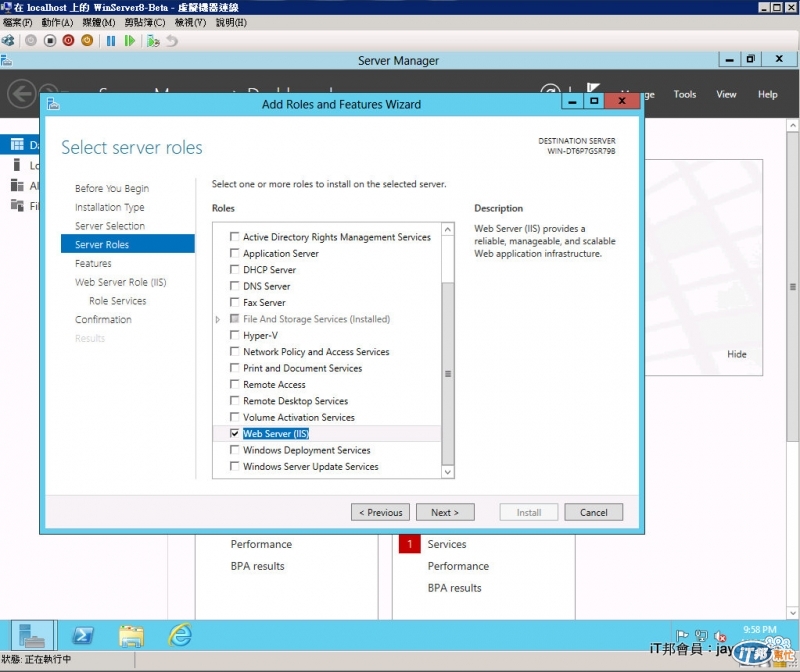Open the 剪貼簿(C) menu
800x672 pixels.
(x=145, y=22)
